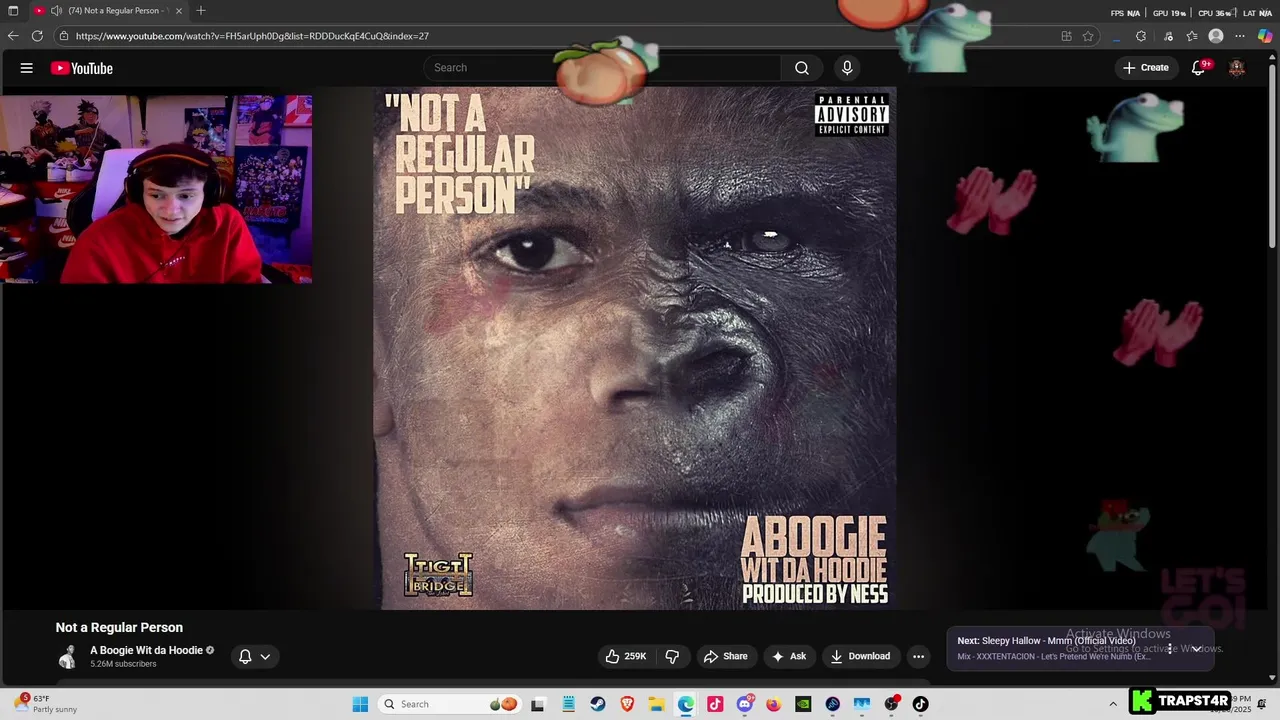
Task: Open the Edge favorites list icon
Action: pos(1192,36)
